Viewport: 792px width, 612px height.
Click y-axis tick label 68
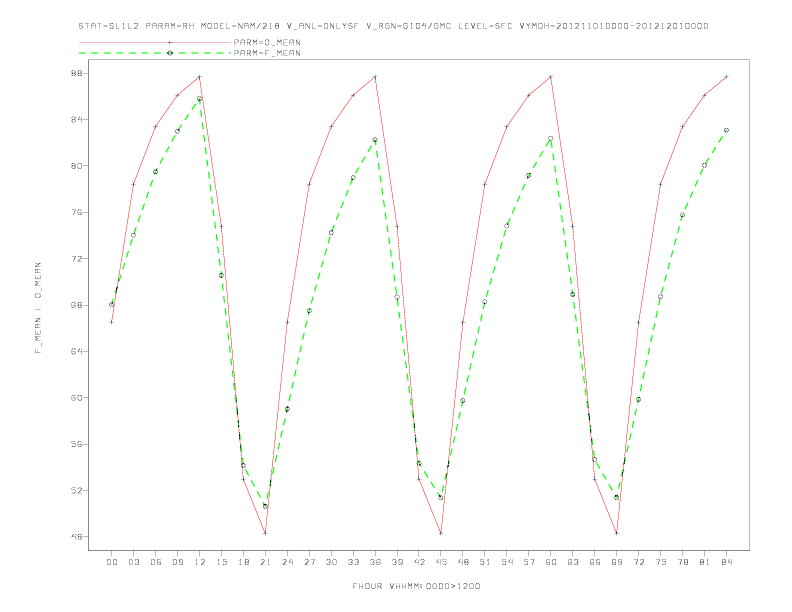pos(76,305)
